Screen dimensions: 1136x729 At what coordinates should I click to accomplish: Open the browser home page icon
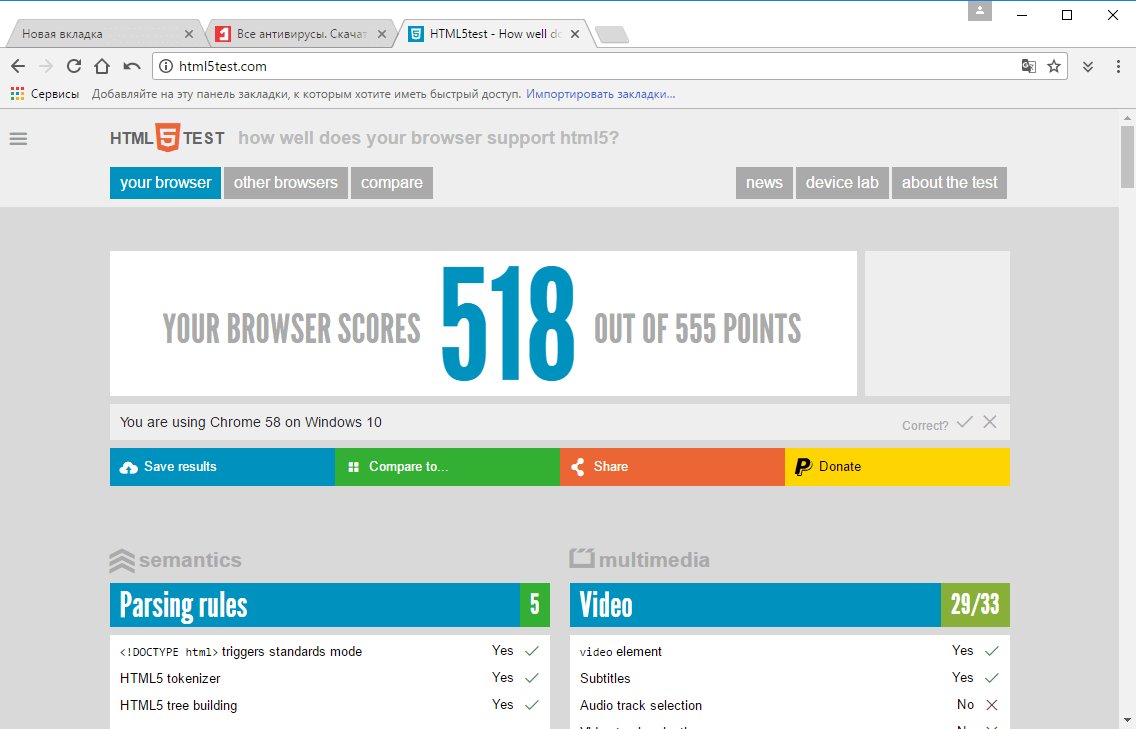102,67
